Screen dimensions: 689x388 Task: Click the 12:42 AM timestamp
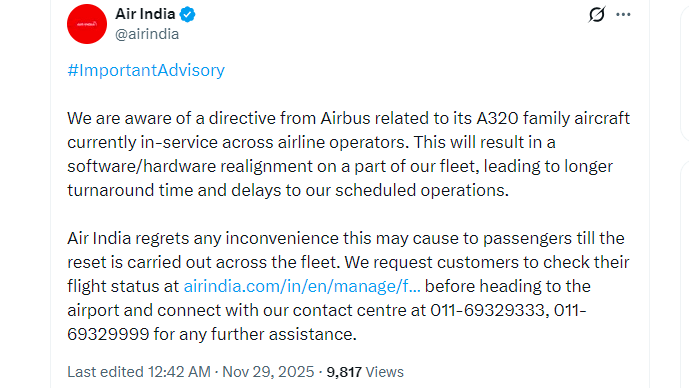coord(179,372)
